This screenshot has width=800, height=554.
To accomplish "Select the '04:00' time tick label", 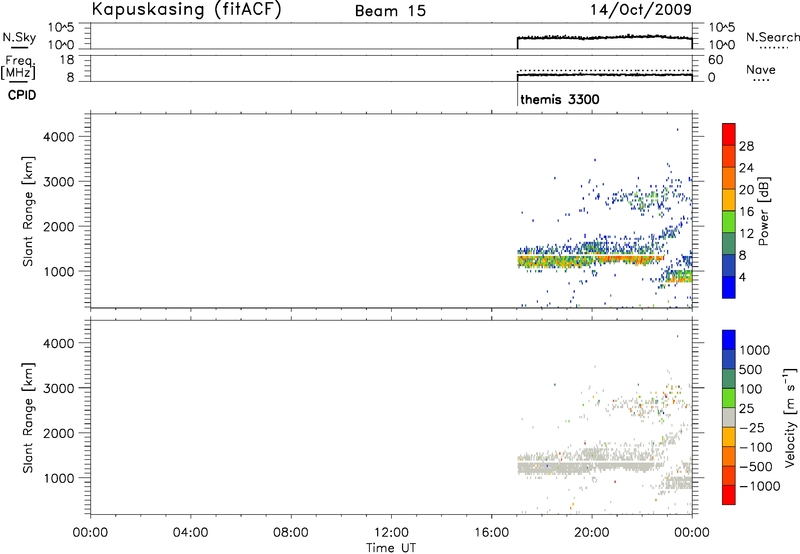I will pos(190,533).
